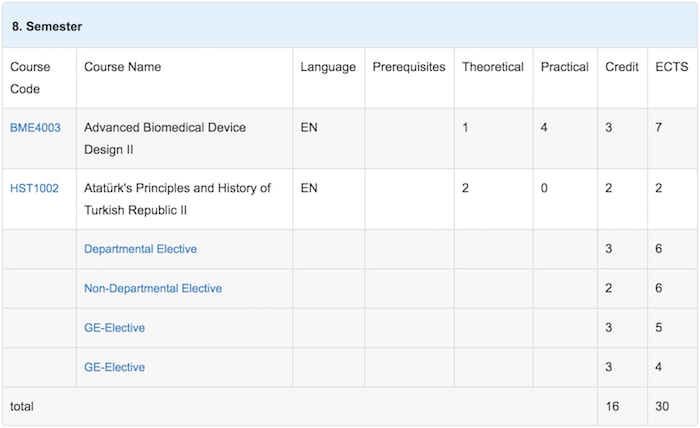Select the Atatürk's Principles and History cell

pyautogui.click(x=184, y=199)
